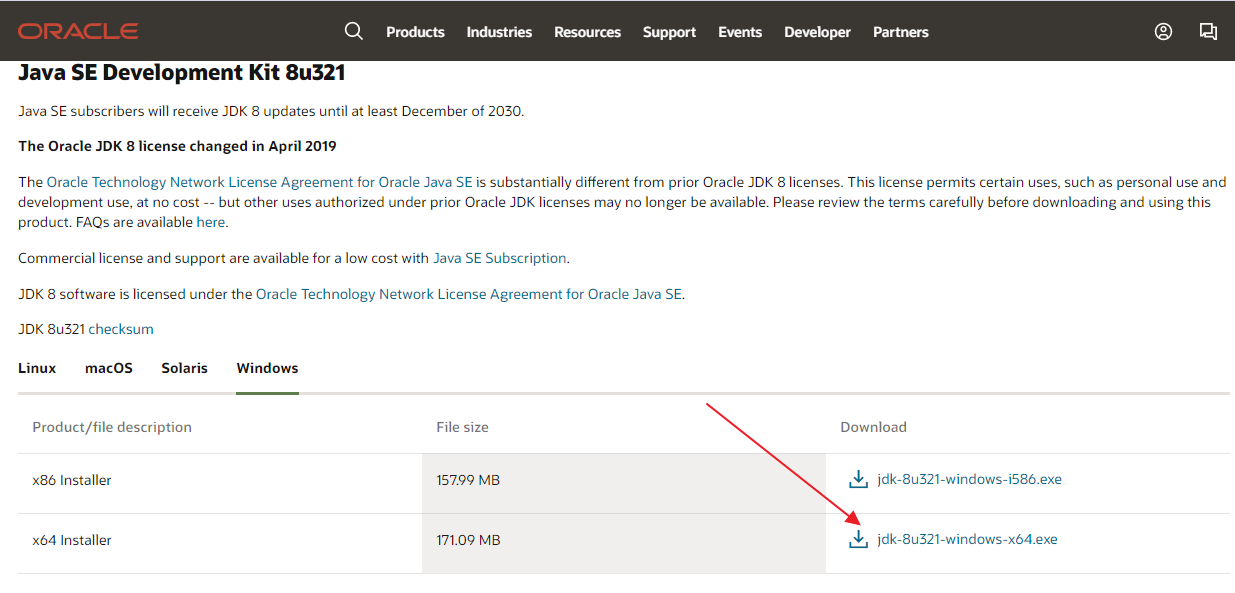1235x593 pixels.
Task: Open the Industries menu
Action: (499, 32)
